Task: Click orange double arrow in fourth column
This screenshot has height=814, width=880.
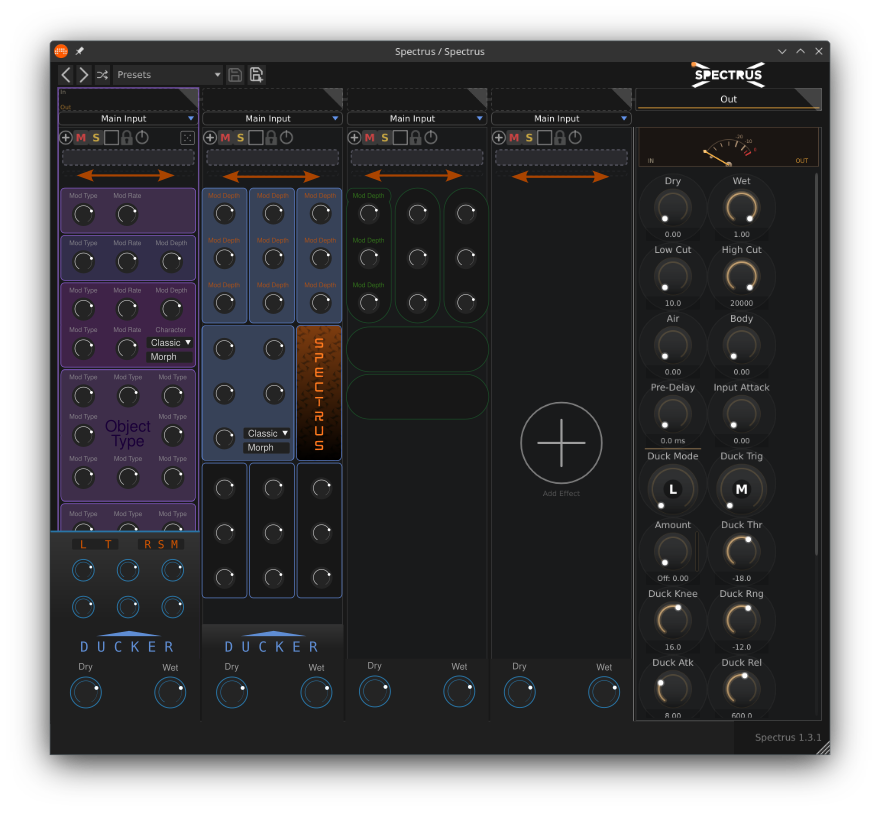Action: coord(560,177)
